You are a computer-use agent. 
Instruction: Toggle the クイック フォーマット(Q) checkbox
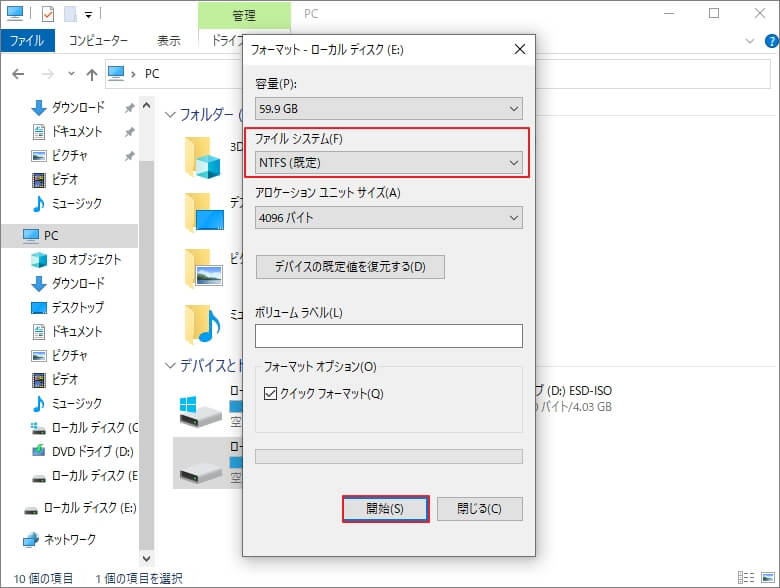270,393
